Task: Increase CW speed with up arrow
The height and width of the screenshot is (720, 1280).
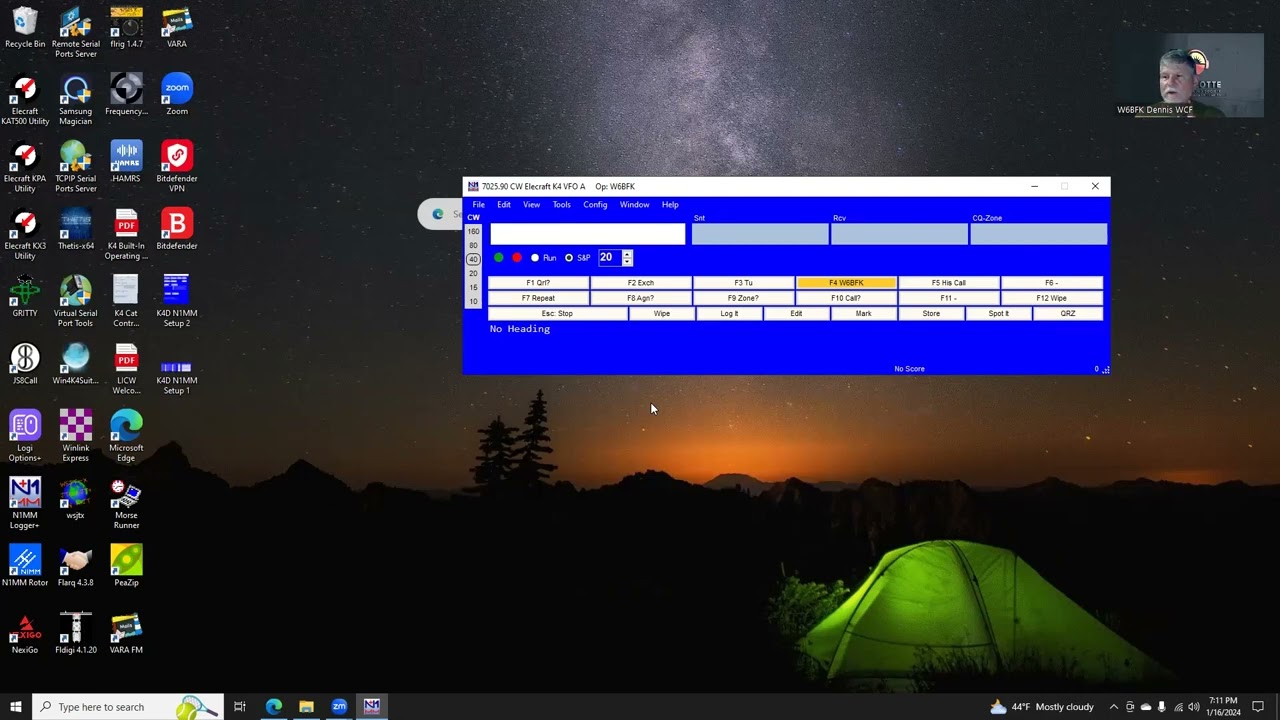Action: (x=627, y=254)
